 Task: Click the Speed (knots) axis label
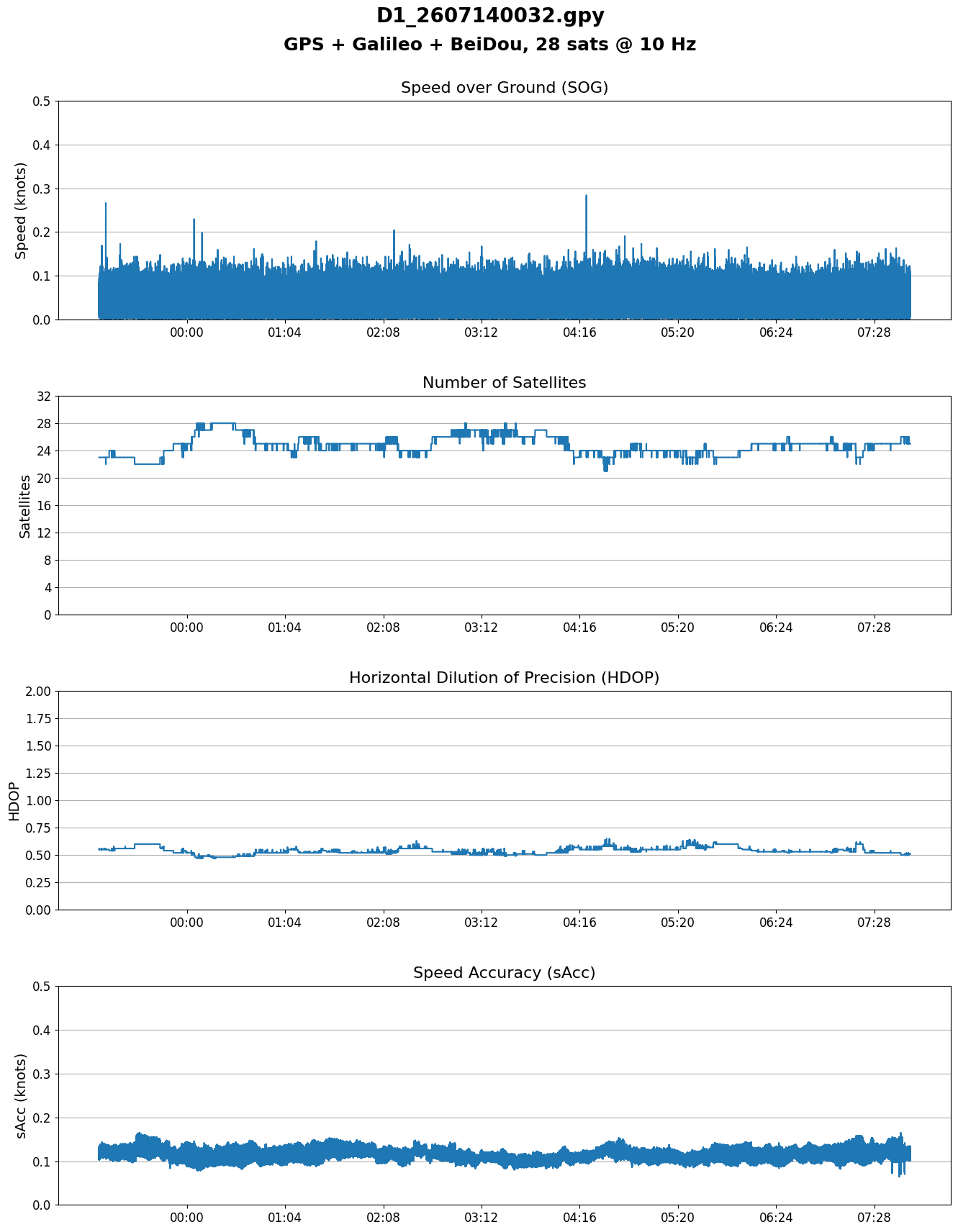21,210
